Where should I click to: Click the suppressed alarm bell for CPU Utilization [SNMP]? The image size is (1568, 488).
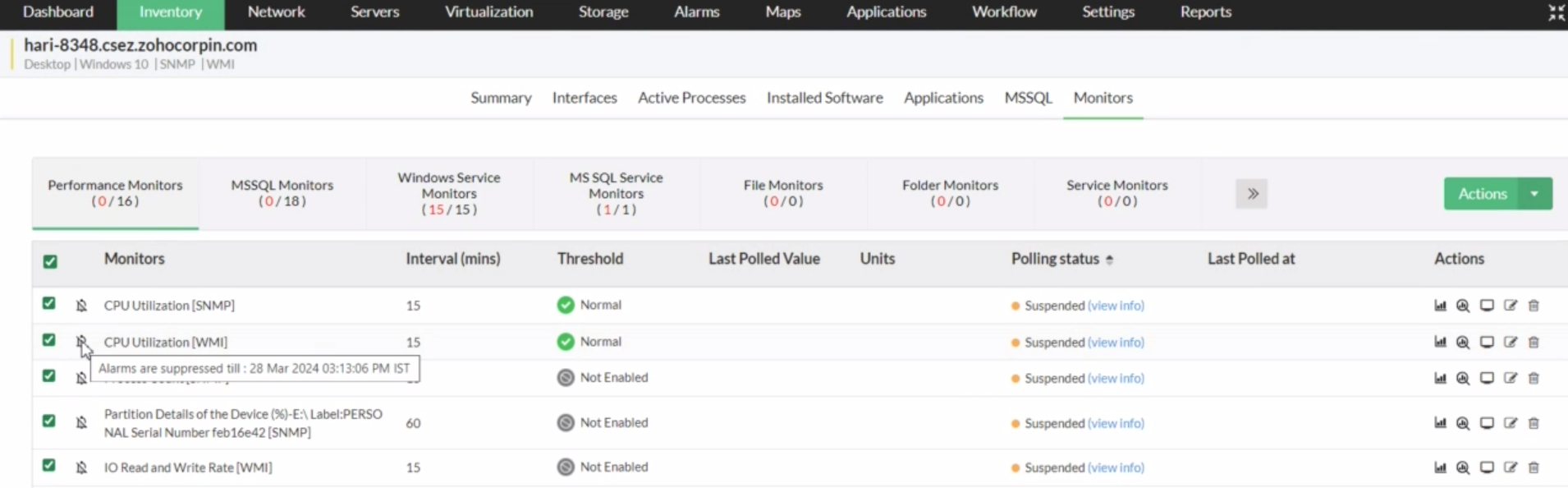coord(81,306)
